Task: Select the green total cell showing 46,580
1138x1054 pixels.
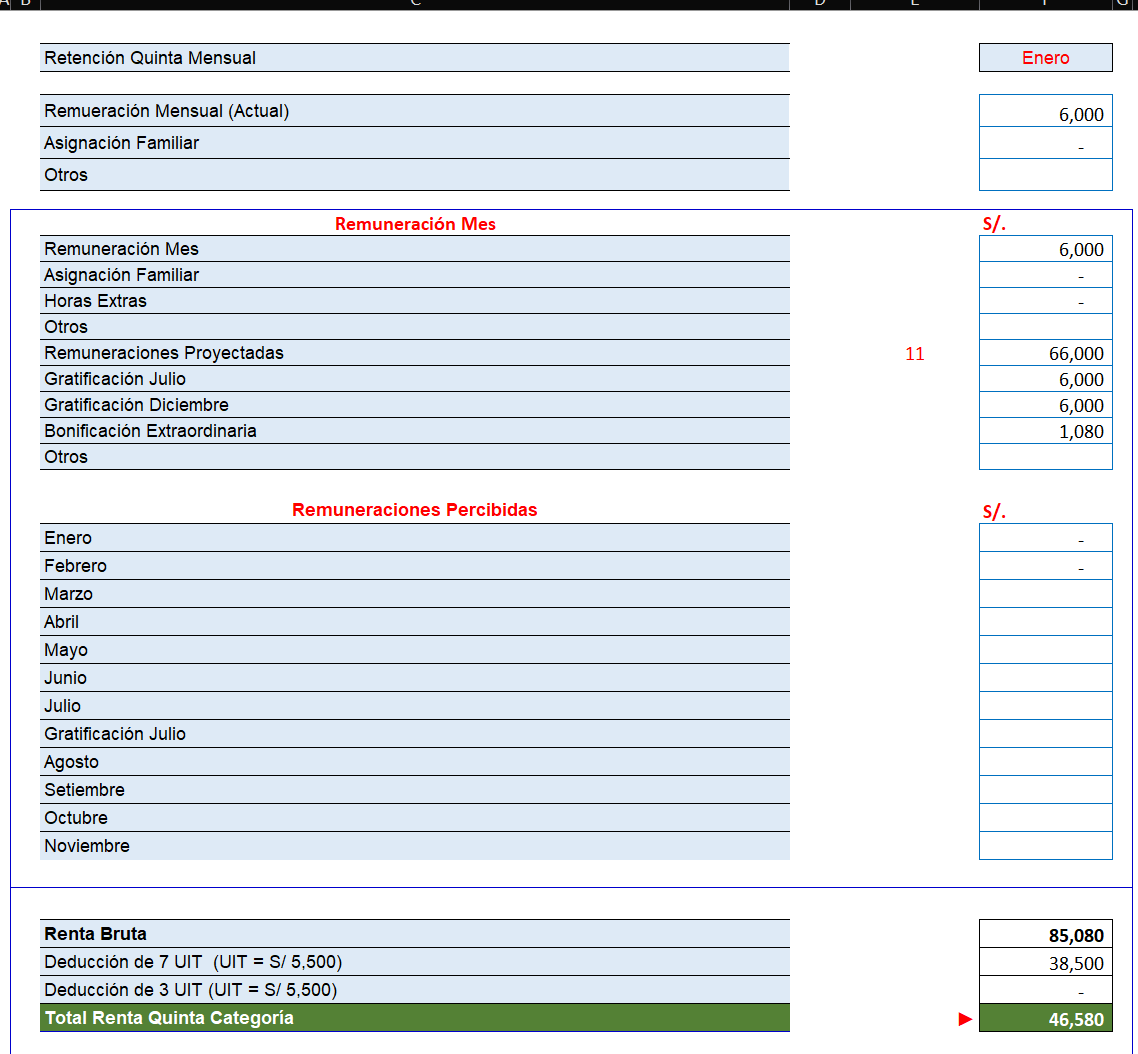Action: click(x=1045, y=1019)
